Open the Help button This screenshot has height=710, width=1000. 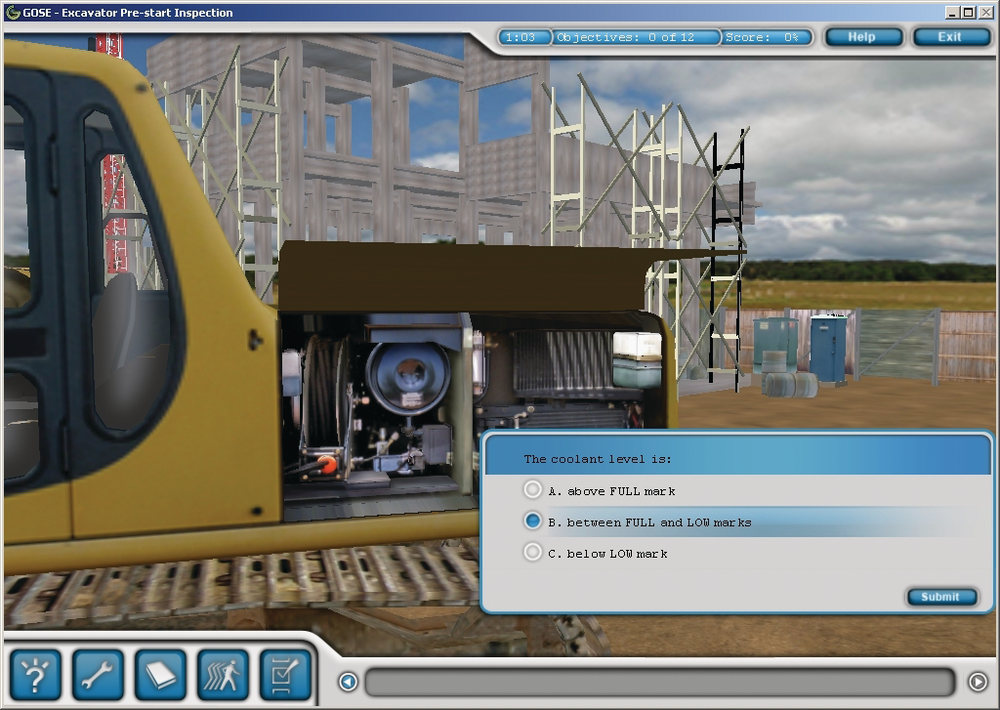click(x=864, y=37)
